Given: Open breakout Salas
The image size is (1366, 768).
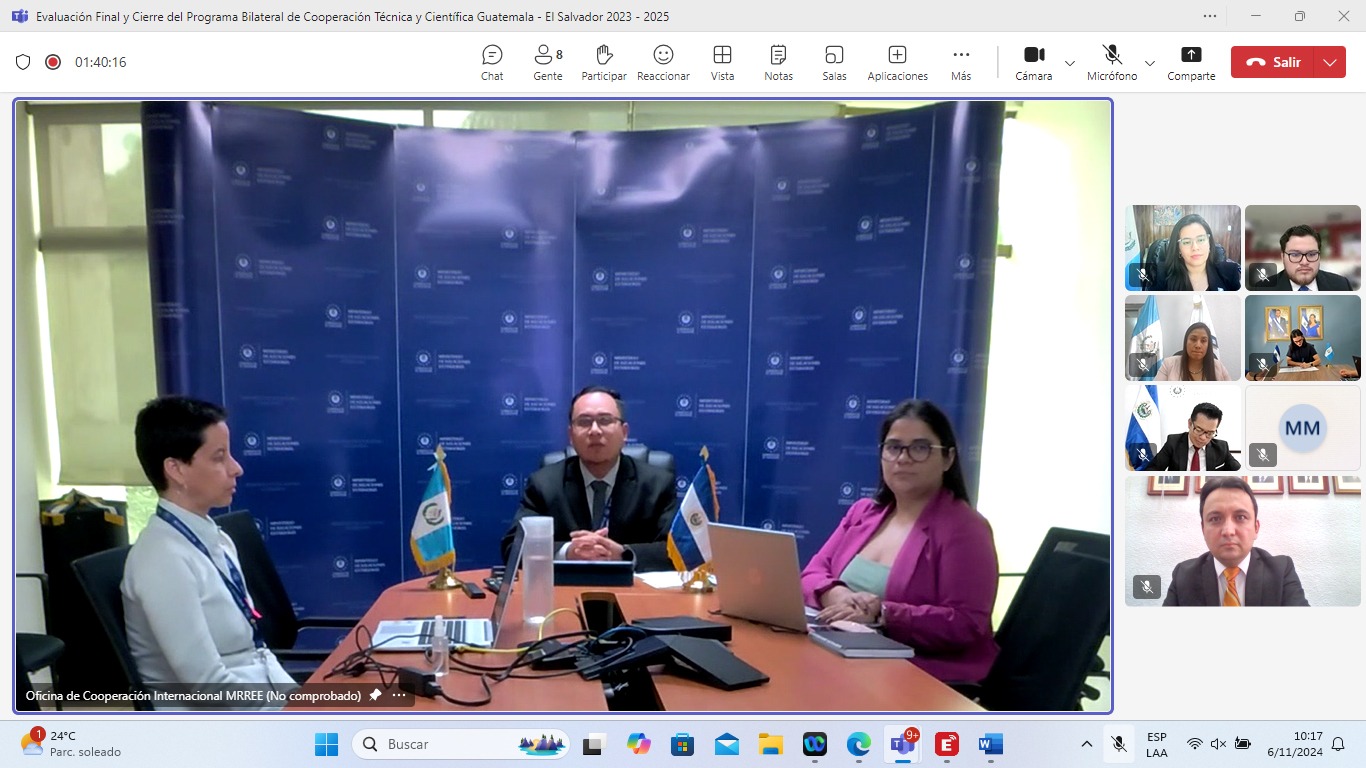Looking at the screenshot, I should pos(834,62).
